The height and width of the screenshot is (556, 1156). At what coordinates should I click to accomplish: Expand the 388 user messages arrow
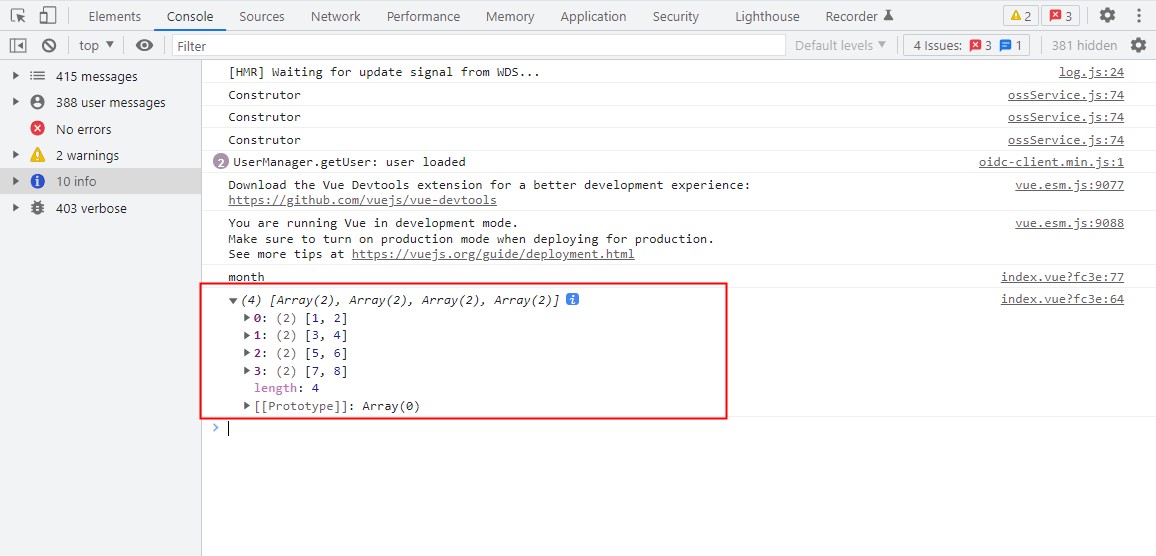15,102
